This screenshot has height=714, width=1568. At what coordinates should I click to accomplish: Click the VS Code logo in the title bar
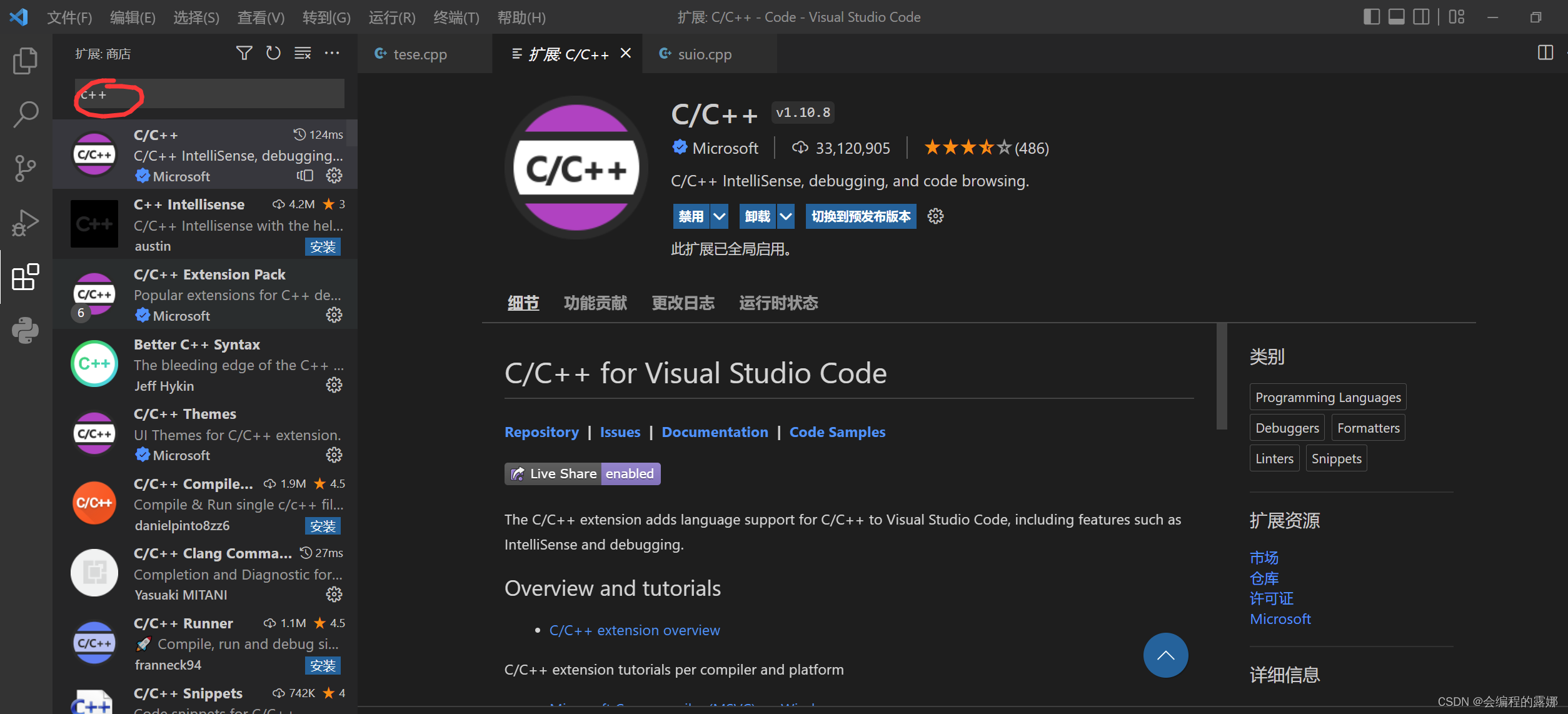19,17
